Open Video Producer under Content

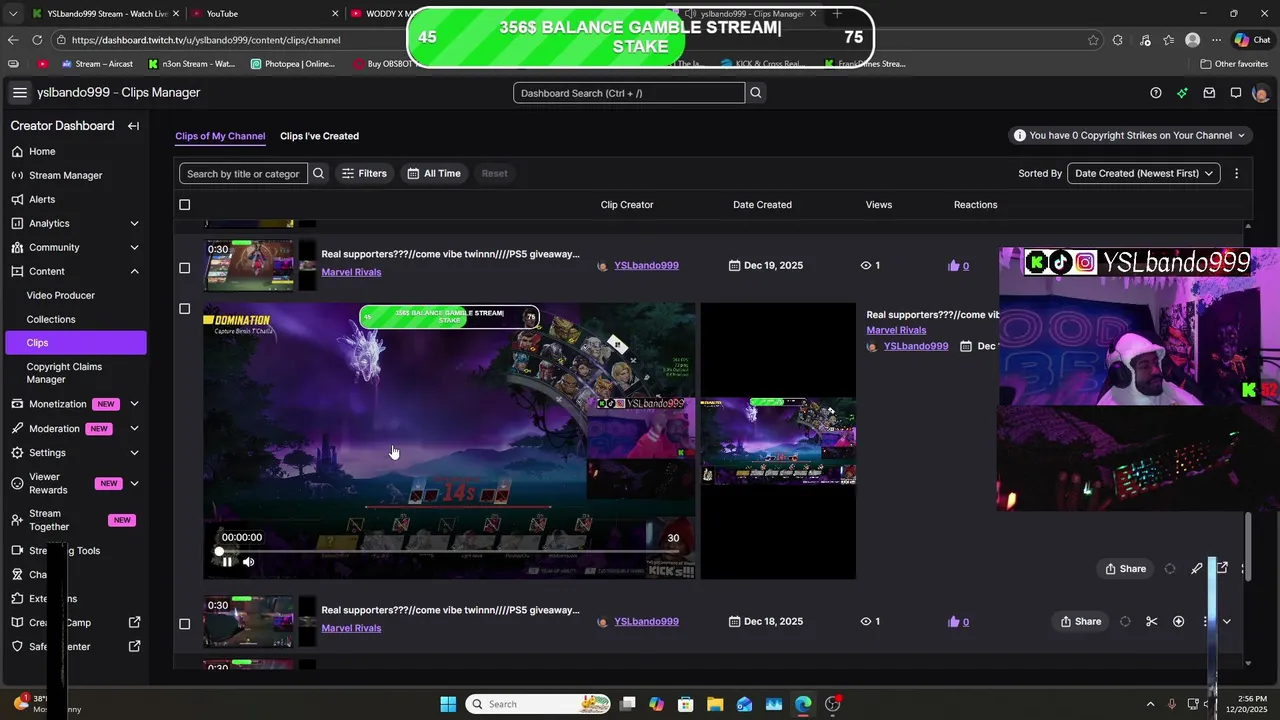click(61, 295)
